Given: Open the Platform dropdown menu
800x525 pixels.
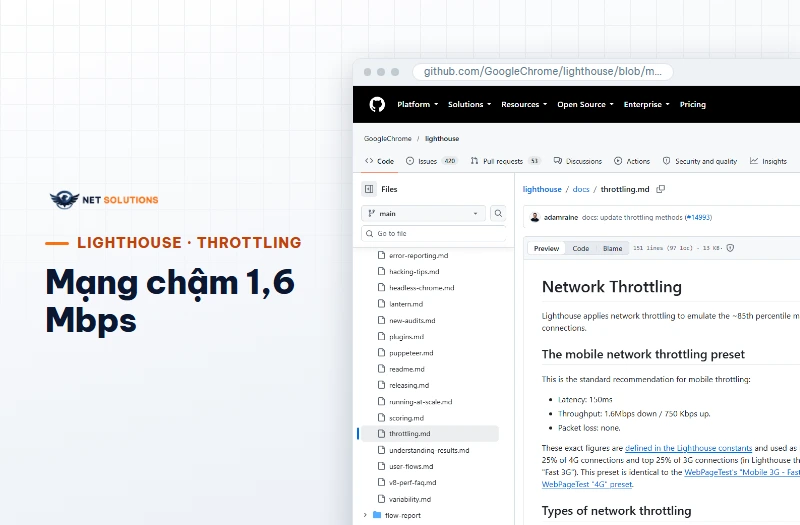Looking at the screenshot, I should (417, 105).
